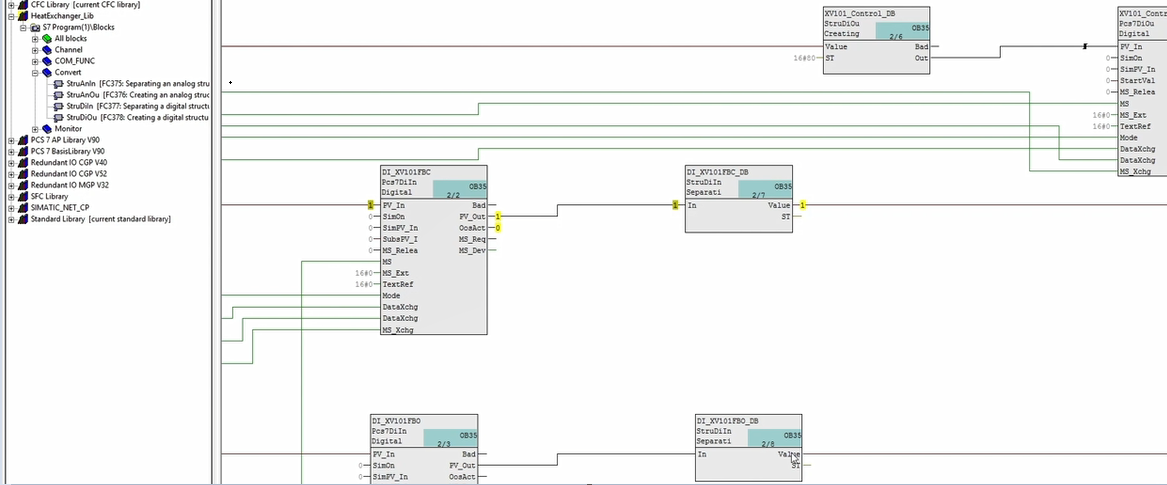Expand the Monitor folder
This screenshot has height=485, width=1167.
pos(35,129)
